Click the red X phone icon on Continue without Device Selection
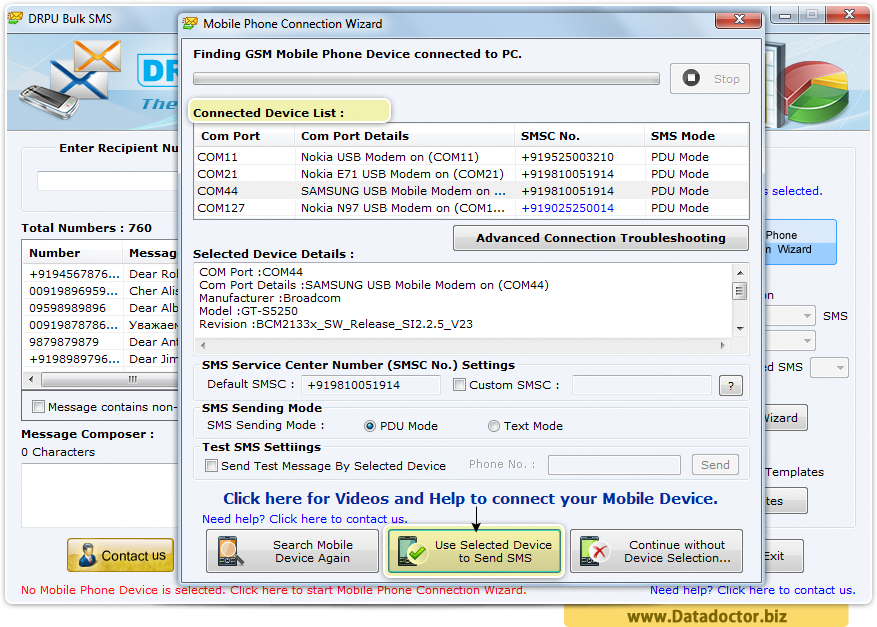 594,551
